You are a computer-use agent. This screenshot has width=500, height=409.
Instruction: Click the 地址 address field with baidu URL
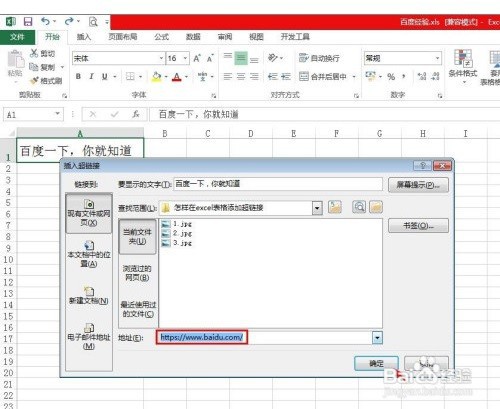click(264, 337)
